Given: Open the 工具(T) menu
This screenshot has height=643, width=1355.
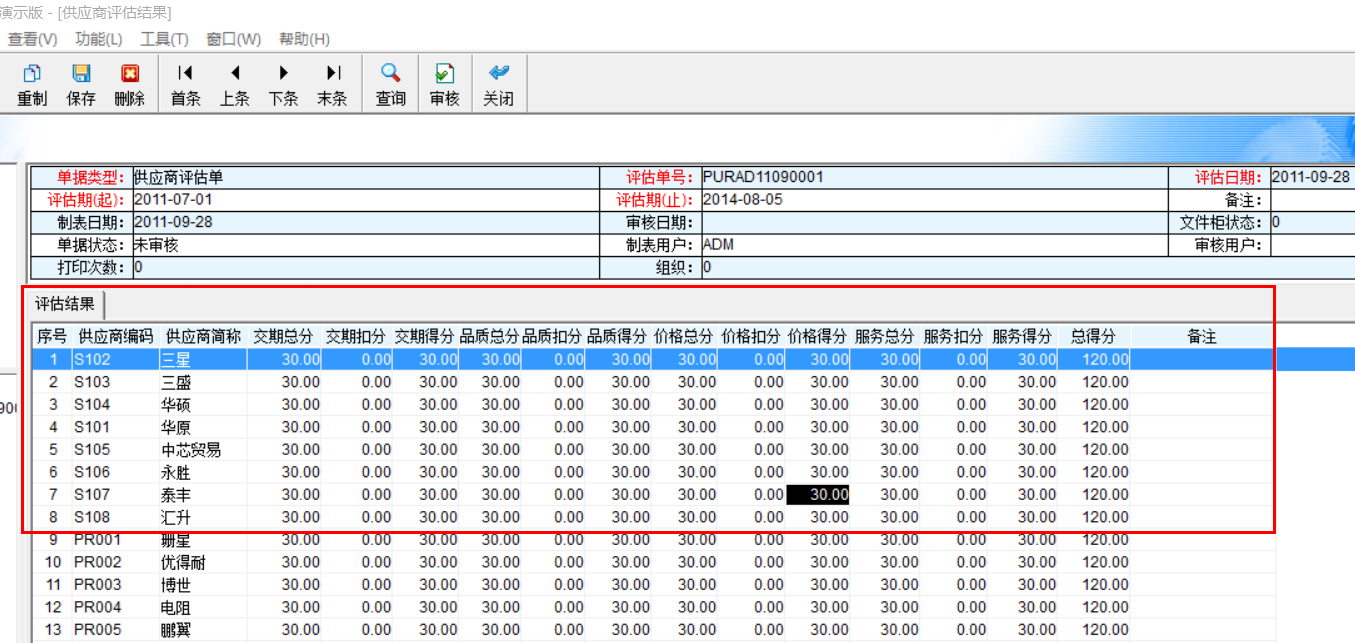Looking at the screenshot, I should click(x=164, y=39).
